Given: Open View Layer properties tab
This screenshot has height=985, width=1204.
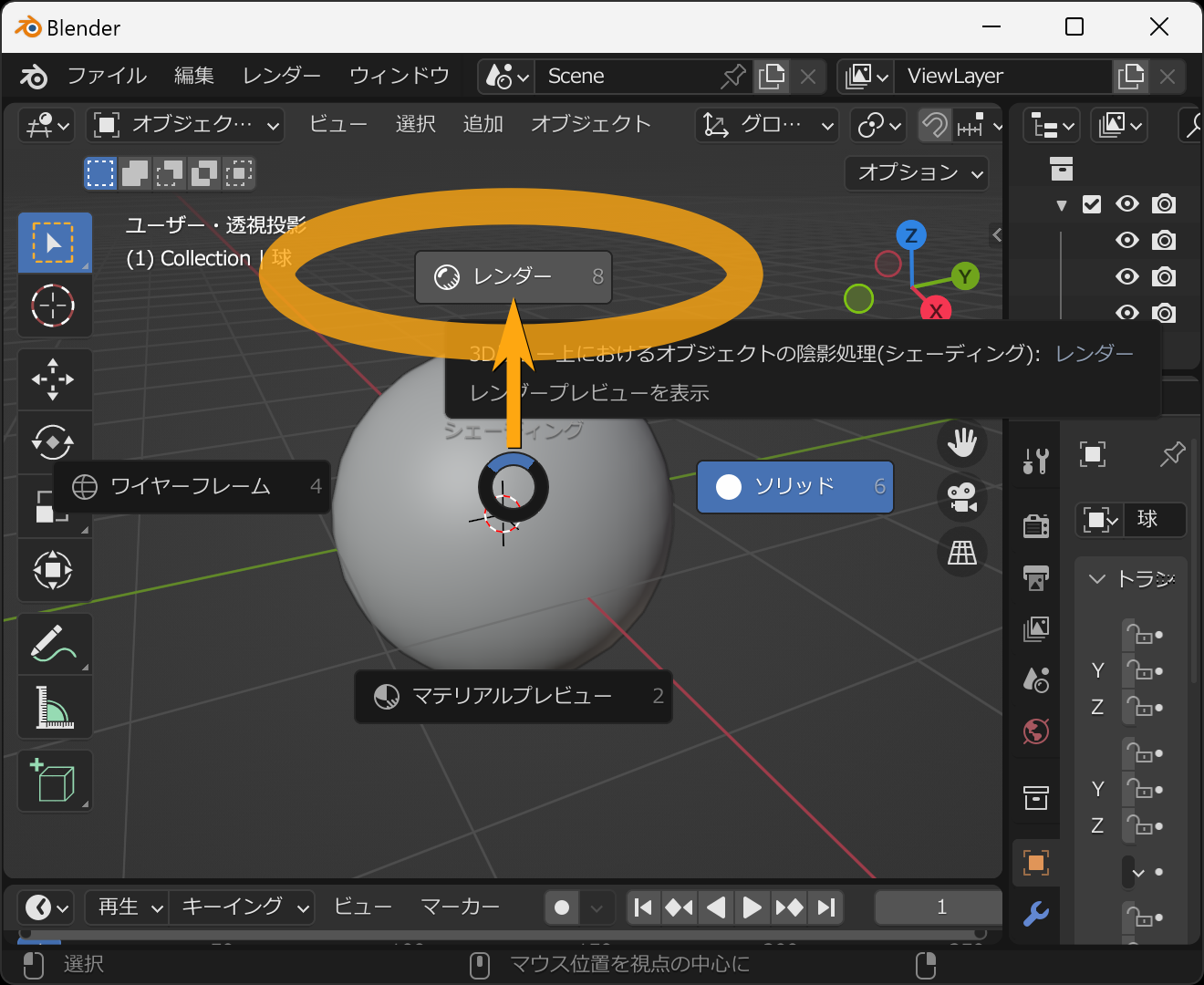Looking at the screenshot, I should pos(1036,628).
